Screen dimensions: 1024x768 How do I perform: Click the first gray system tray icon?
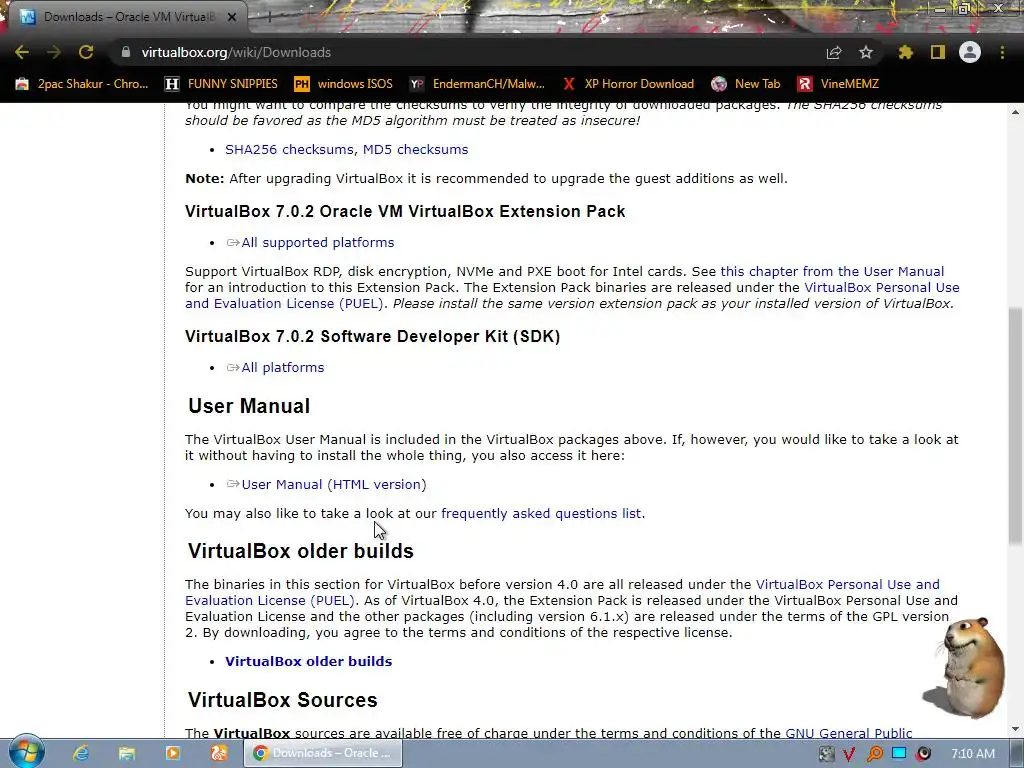tap(826, 754)
